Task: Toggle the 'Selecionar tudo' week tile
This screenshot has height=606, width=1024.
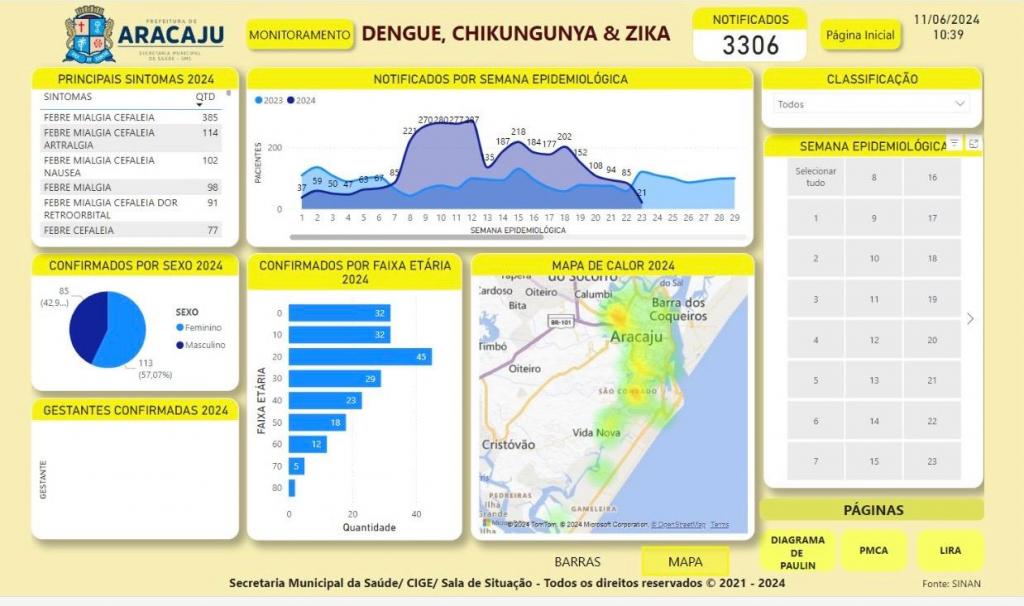Action: [x=815, y=177]
